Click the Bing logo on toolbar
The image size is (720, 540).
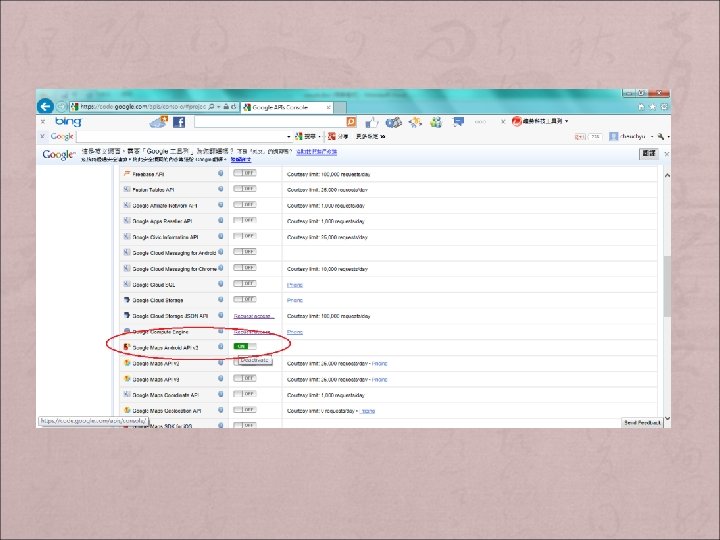[x=68, y=122]
